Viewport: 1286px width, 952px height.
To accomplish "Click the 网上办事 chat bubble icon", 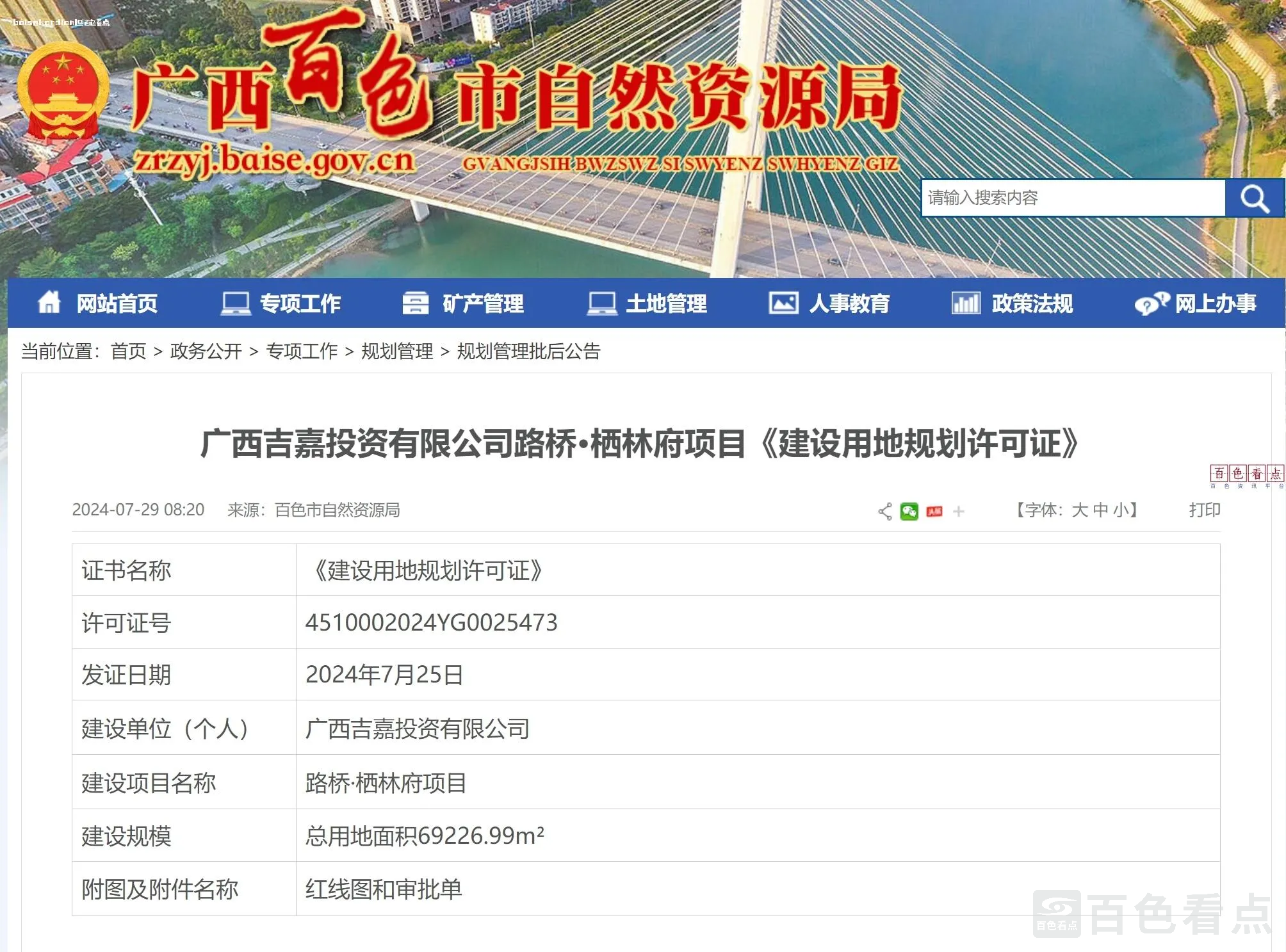I will 1151,303.
